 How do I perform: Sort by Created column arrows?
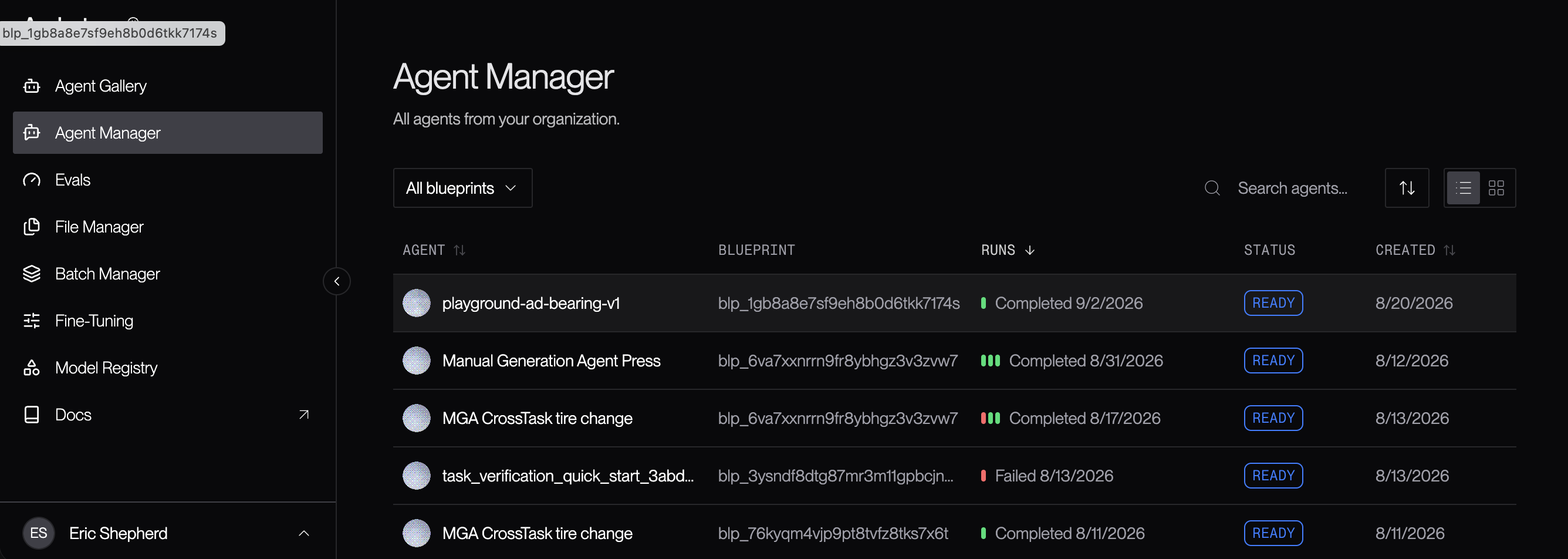click(x=1449, y=250)
